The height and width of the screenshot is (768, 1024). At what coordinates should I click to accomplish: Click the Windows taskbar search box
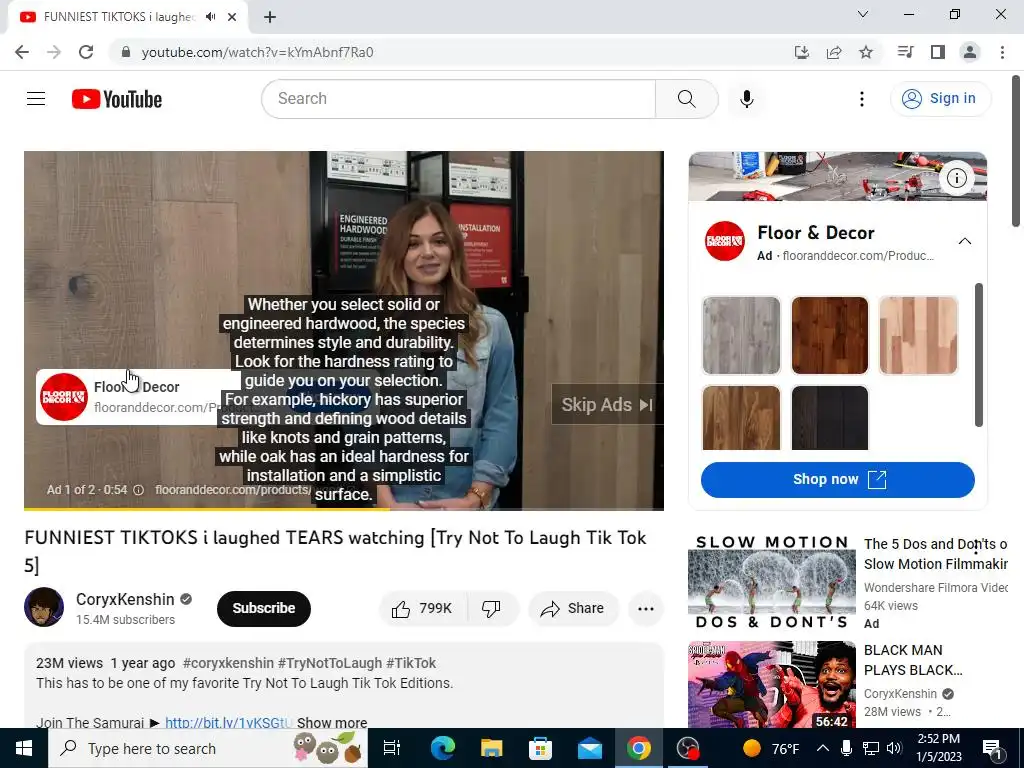[208, 748]
